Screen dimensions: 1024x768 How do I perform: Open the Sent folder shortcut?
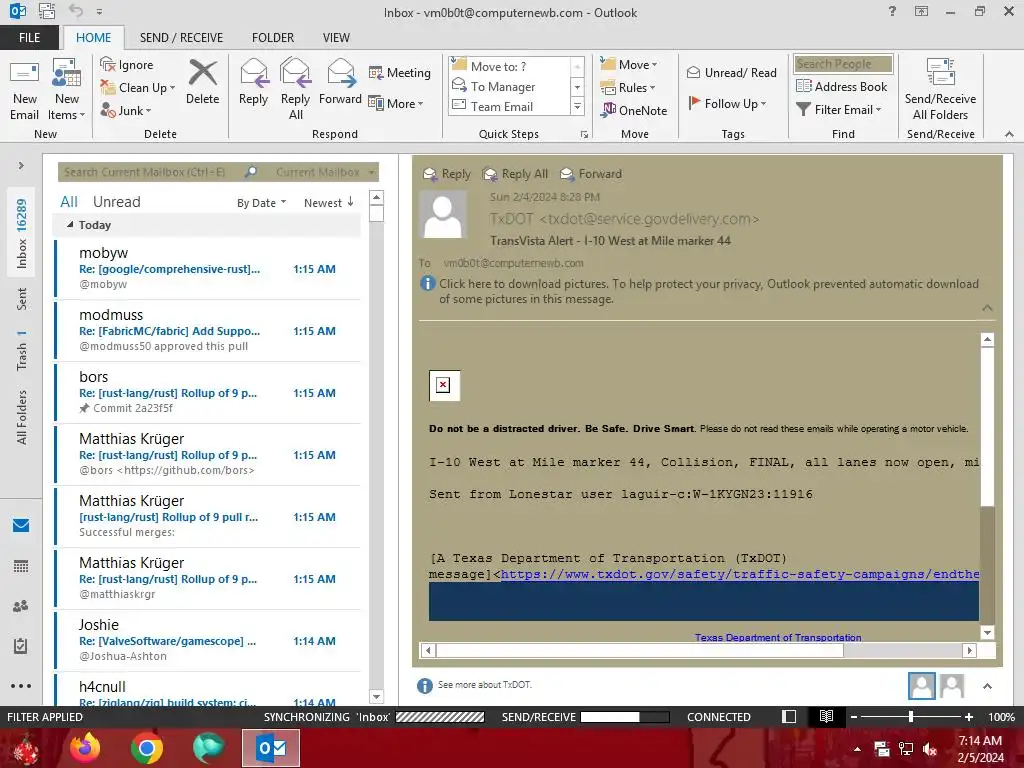(x=22, y=298)
